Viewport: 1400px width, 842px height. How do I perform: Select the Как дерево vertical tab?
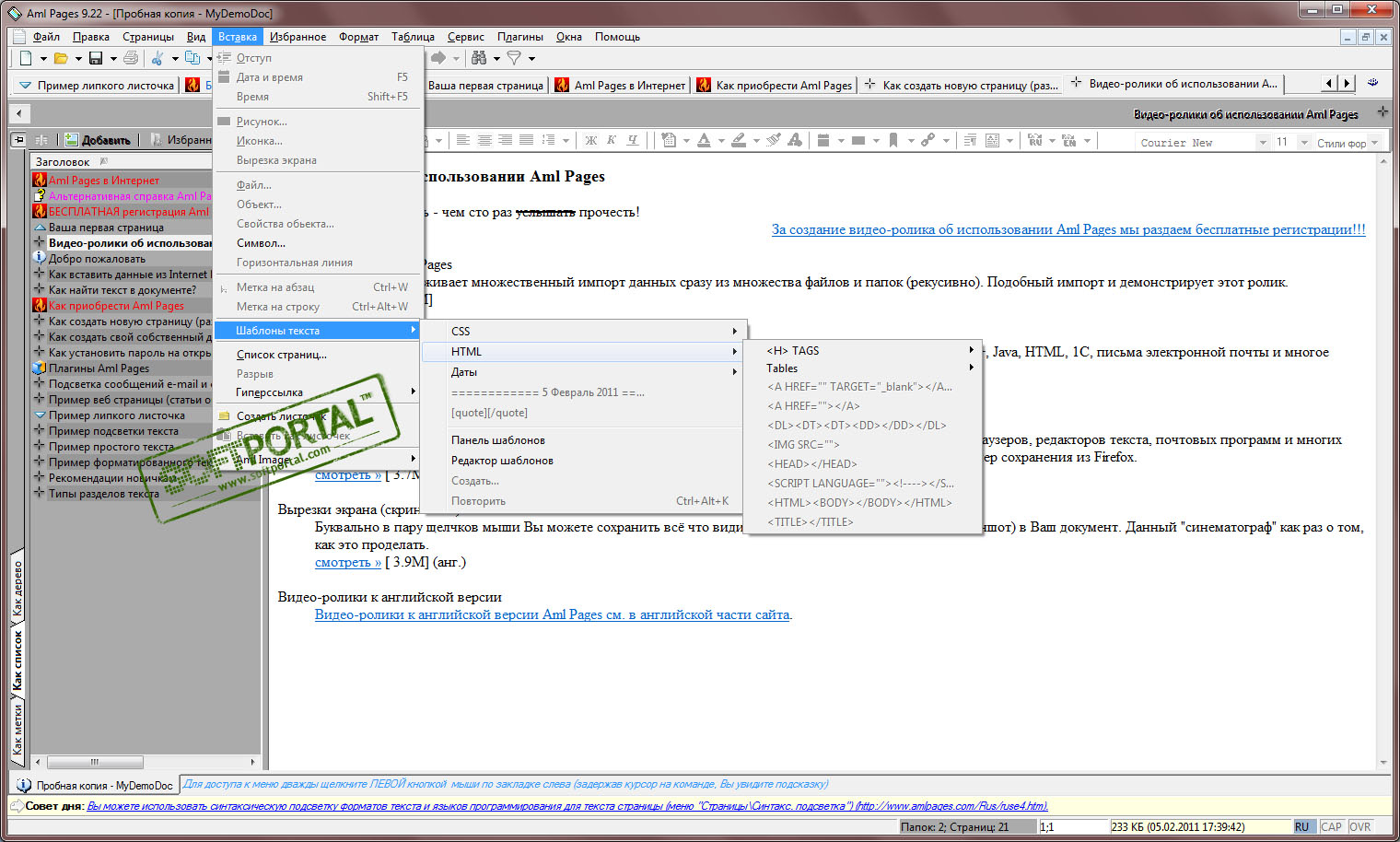[17, 589]
